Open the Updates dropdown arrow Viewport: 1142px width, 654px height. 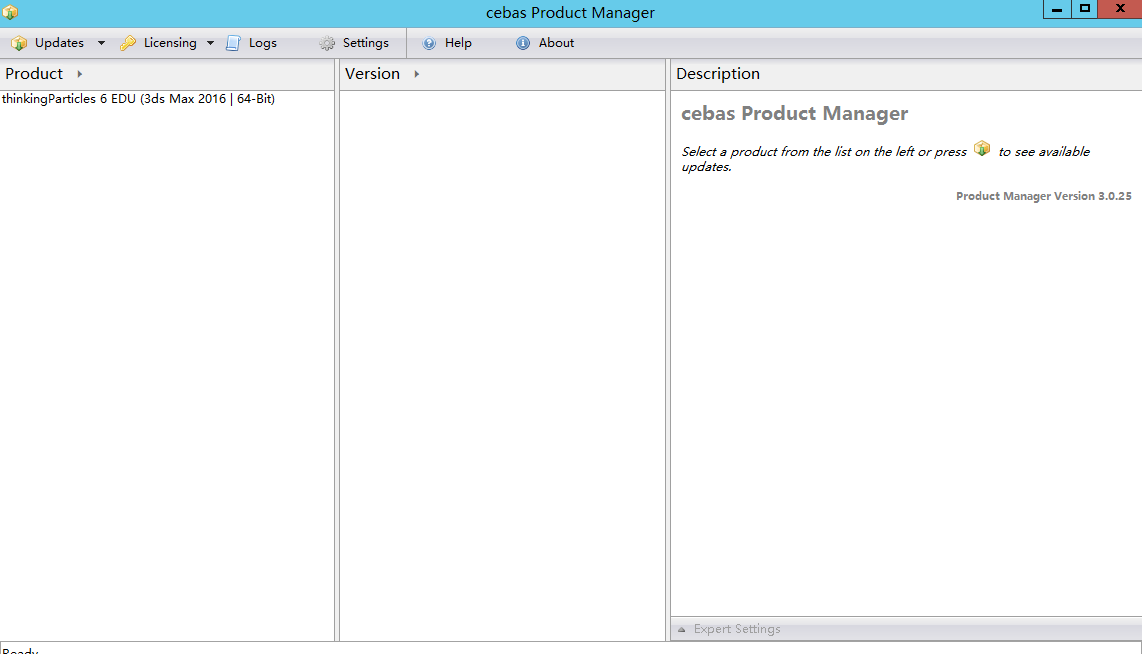coord(101,43)
